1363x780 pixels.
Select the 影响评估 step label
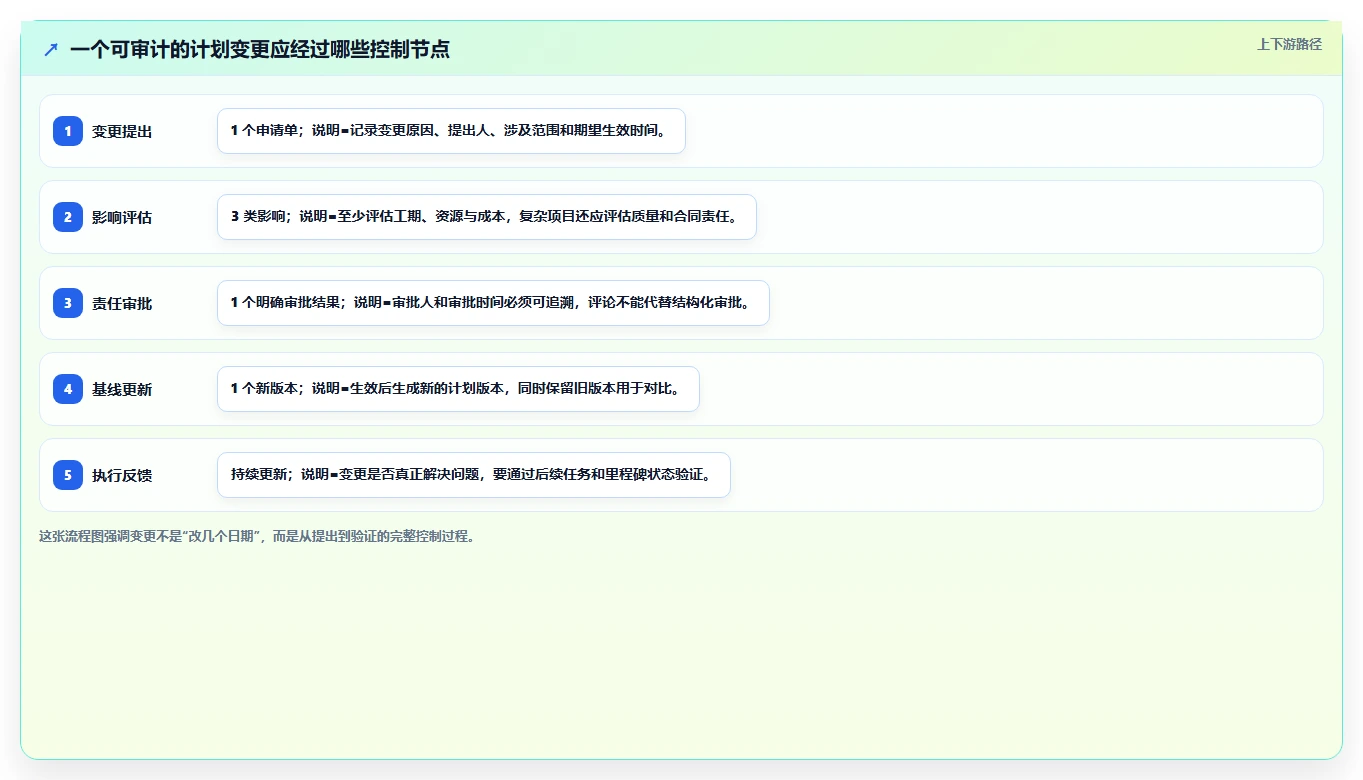[x=122, y=217]
